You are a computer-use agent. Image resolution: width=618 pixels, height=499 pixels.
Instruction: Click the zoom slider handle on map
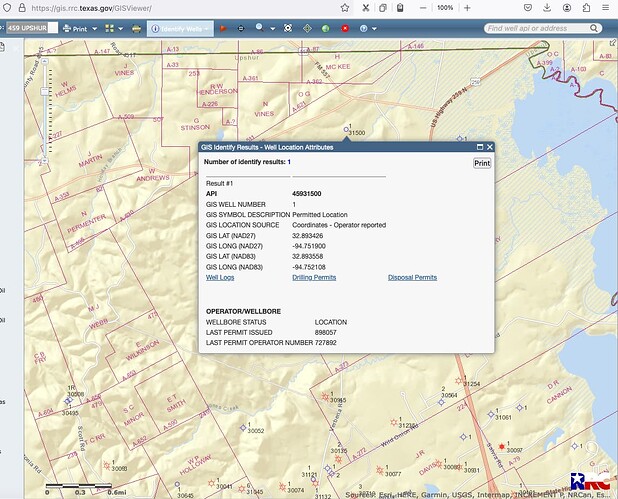pos(45,91)
